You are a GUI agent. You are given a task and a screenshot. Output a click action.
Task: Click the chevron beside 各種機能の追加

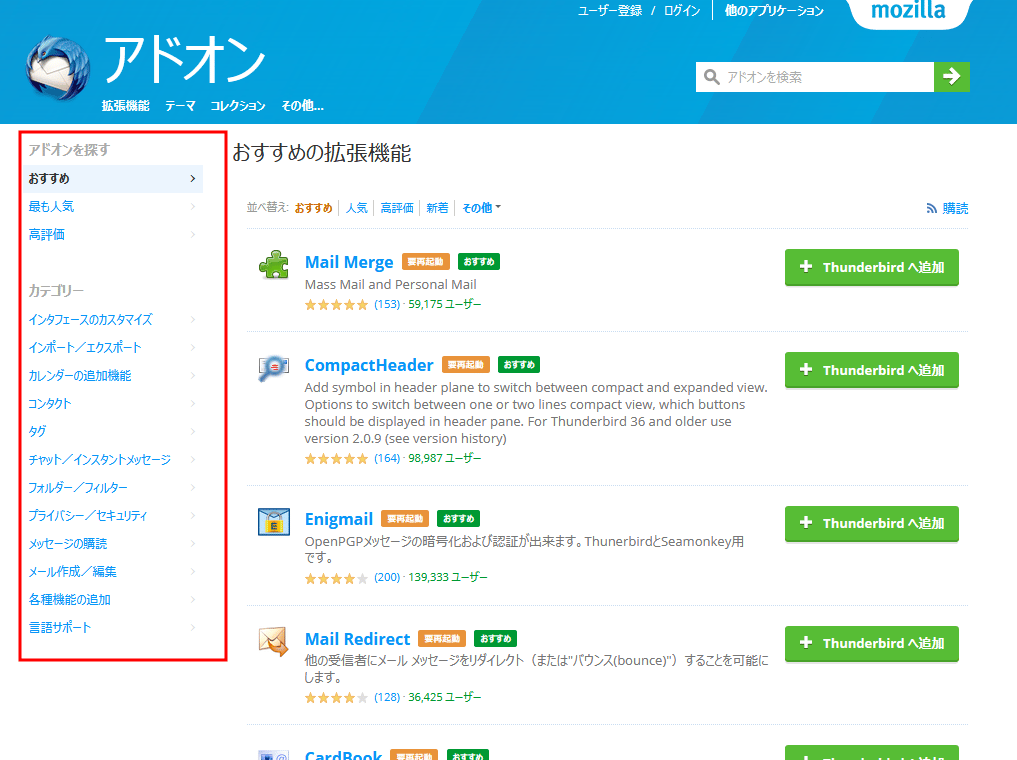[x=193, y=599]
